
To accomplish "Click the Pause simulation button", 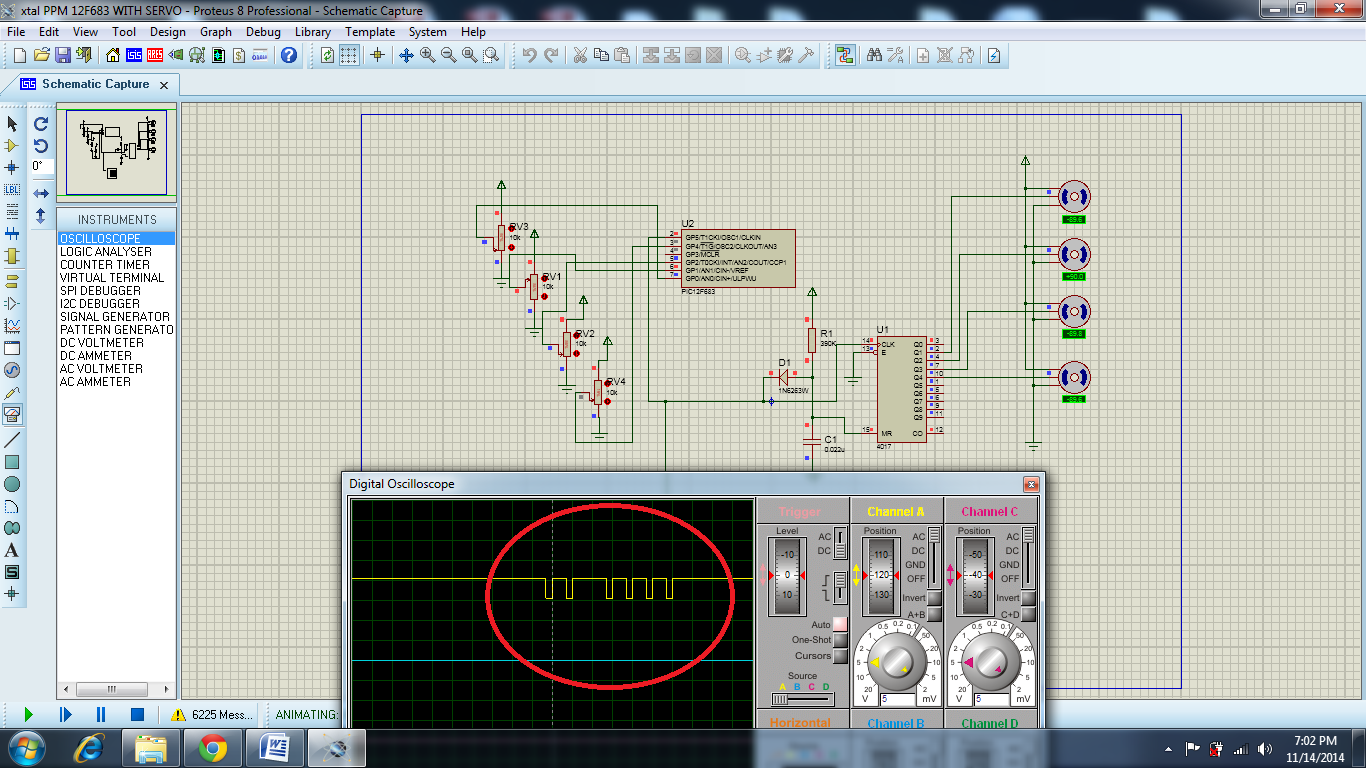I will 101,714.
